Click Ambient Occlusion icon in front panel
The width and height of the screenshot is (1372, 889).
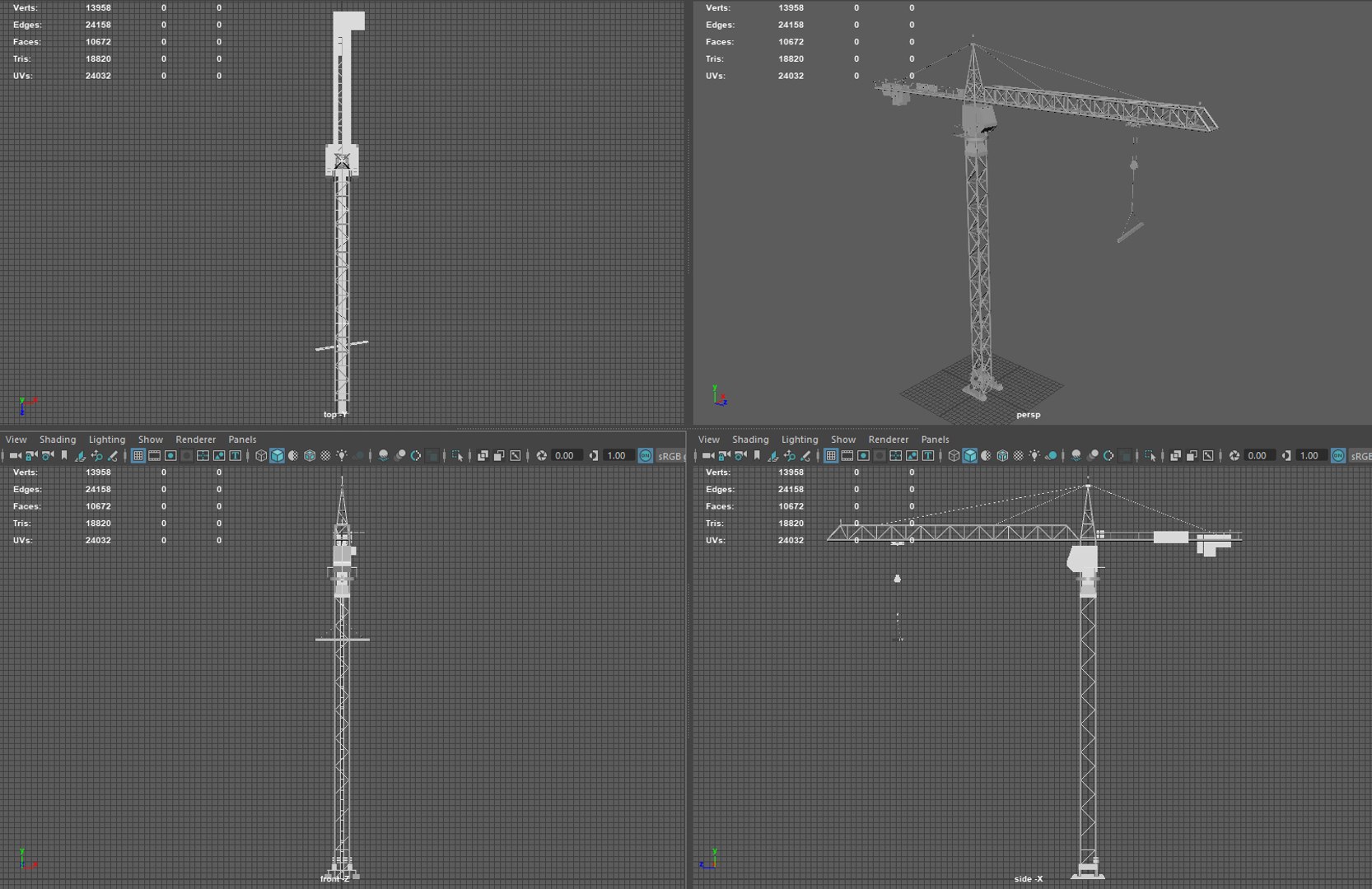coord(383,455)
